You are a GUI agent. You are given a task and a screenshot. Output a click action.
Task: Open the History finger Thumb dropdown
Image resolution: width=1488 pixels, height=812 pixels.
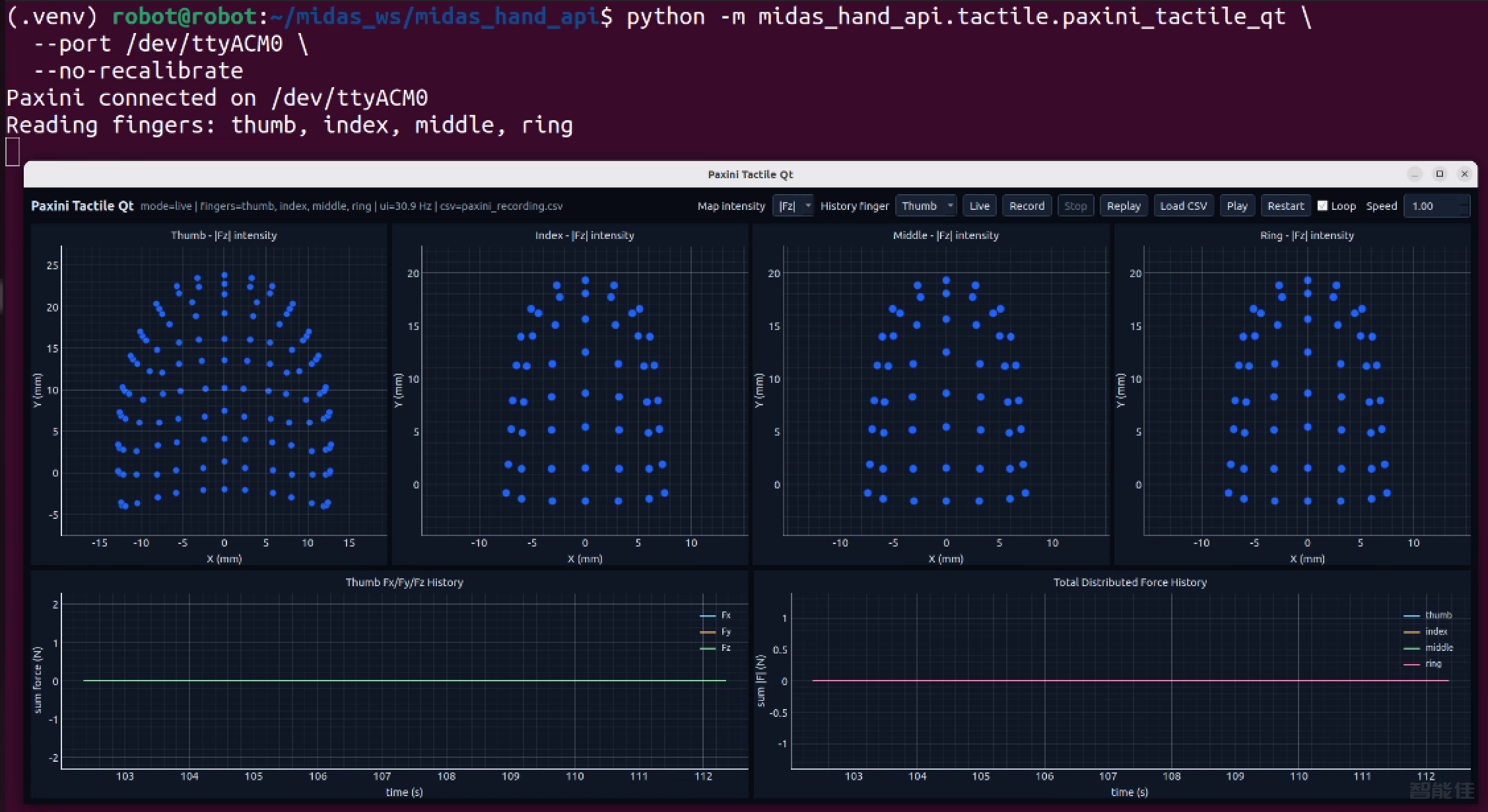(x=926, y=206)
